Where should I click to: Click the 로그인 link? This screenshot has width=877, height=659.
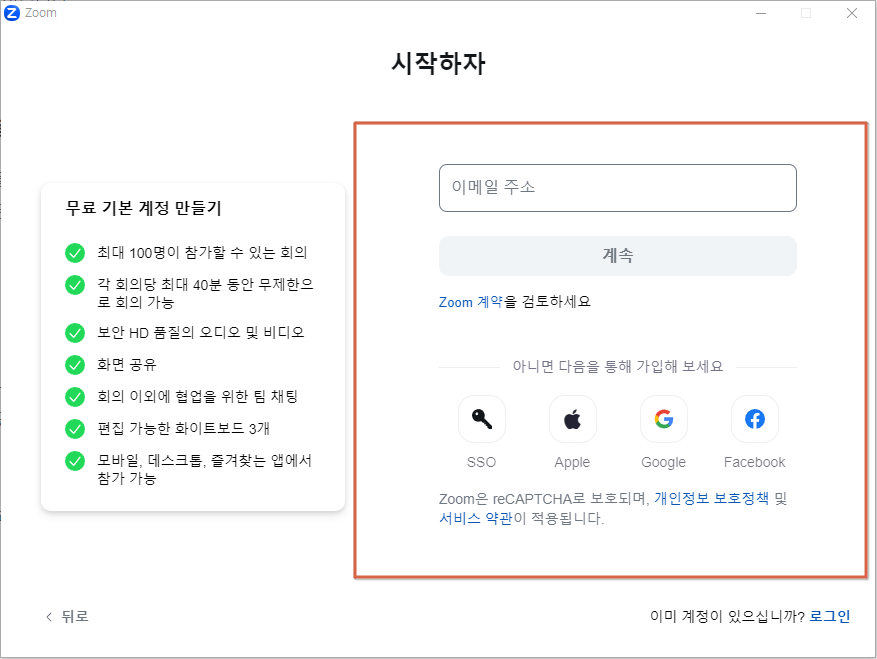tap(830, 616)
